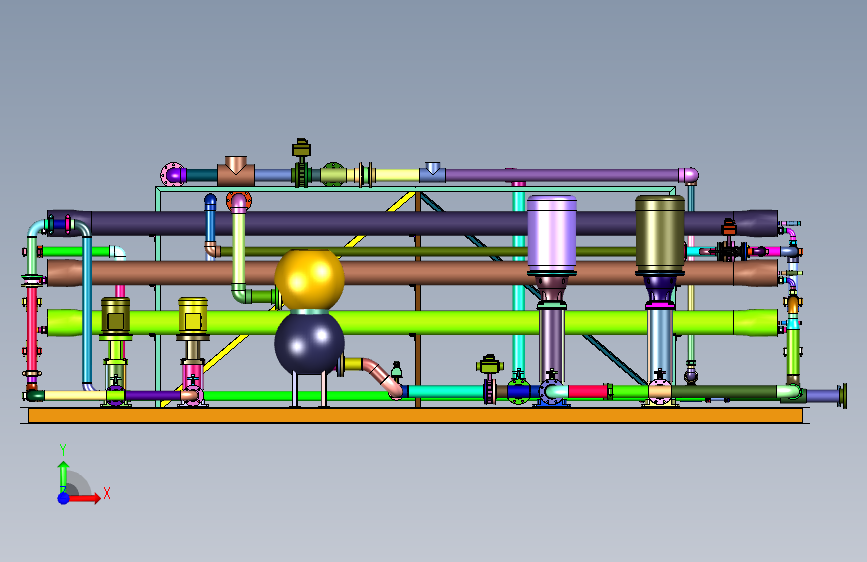Select the gold spherical tank

tap(310, 279)
